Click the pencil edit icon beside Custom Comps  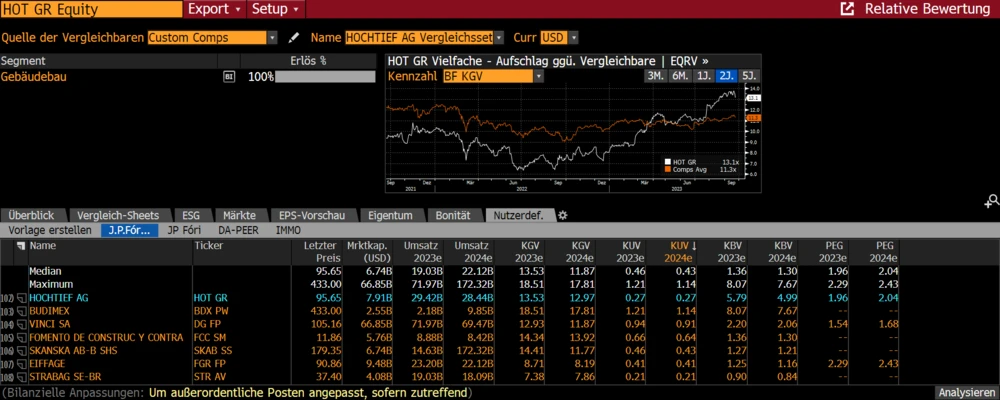(x=294, y=38)
